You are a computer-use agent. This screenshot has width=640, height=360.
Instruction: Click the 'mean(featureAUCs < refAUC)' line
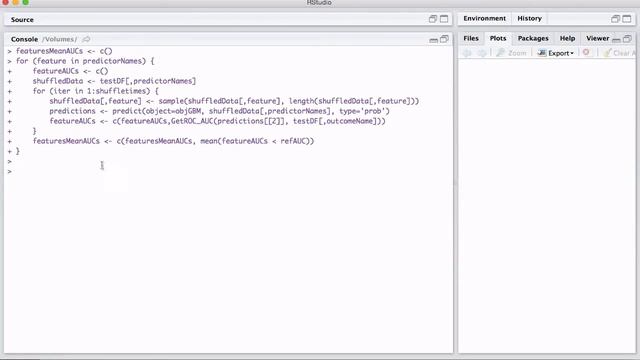pos(173,141)
